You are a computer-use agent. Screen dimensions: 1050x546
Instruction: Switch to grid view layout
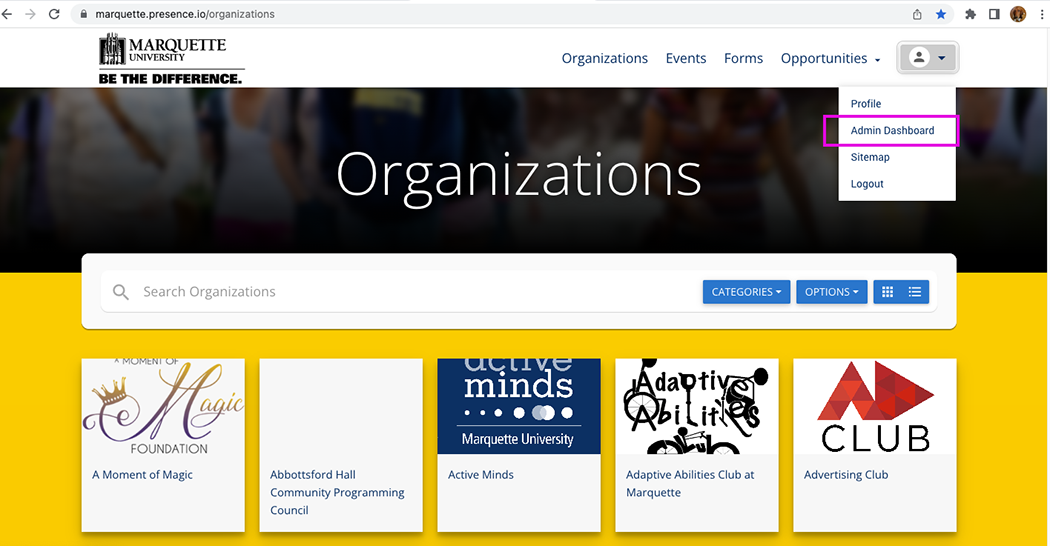tap(887, 292)
